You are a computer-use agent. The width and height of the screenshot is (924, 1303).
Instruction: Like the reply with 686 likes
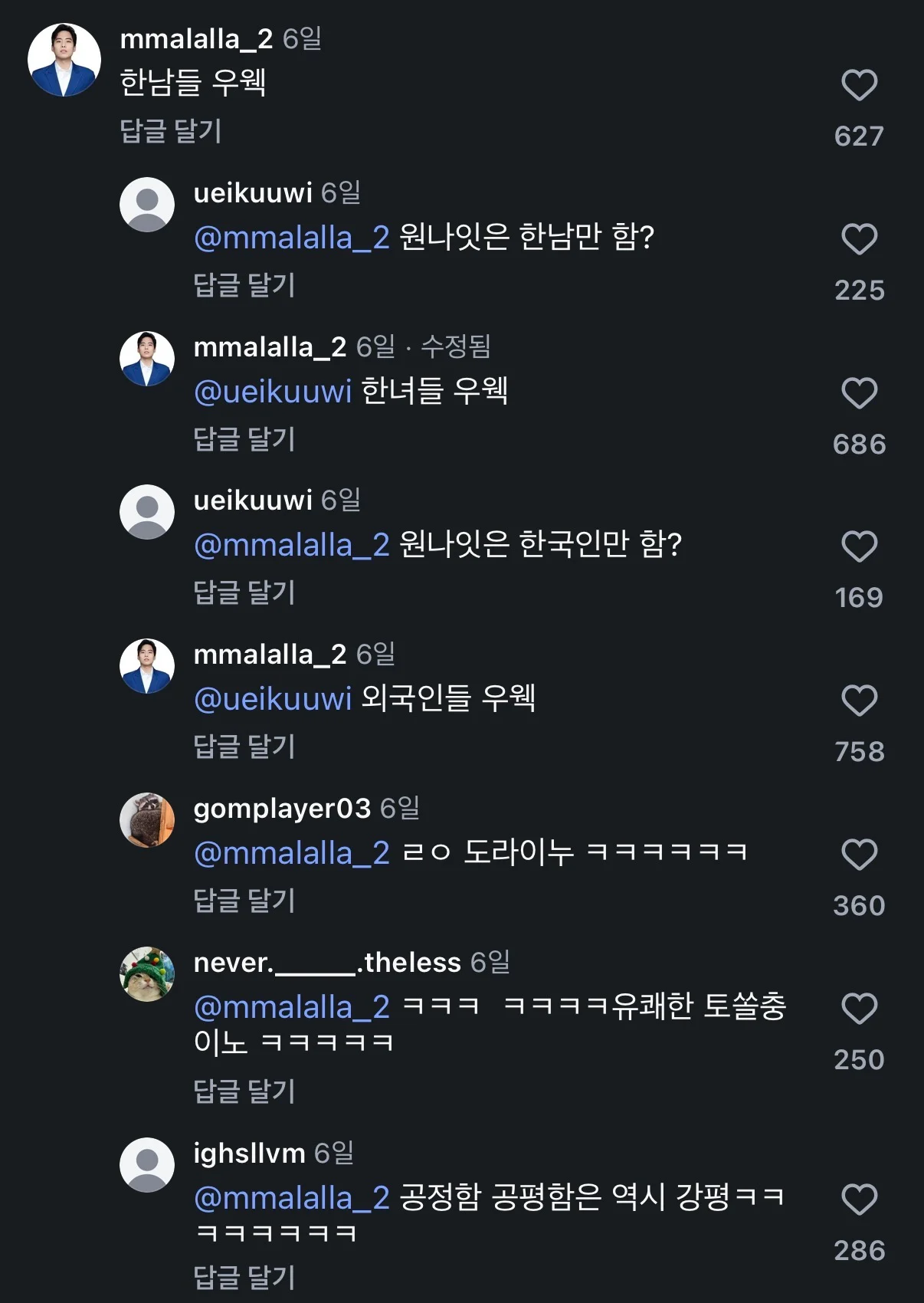[859, 393]
